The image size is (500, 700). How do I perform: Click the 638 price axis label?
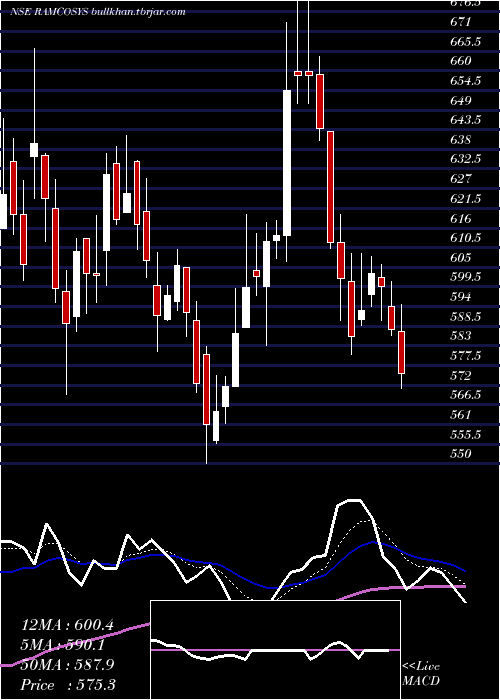461,140
